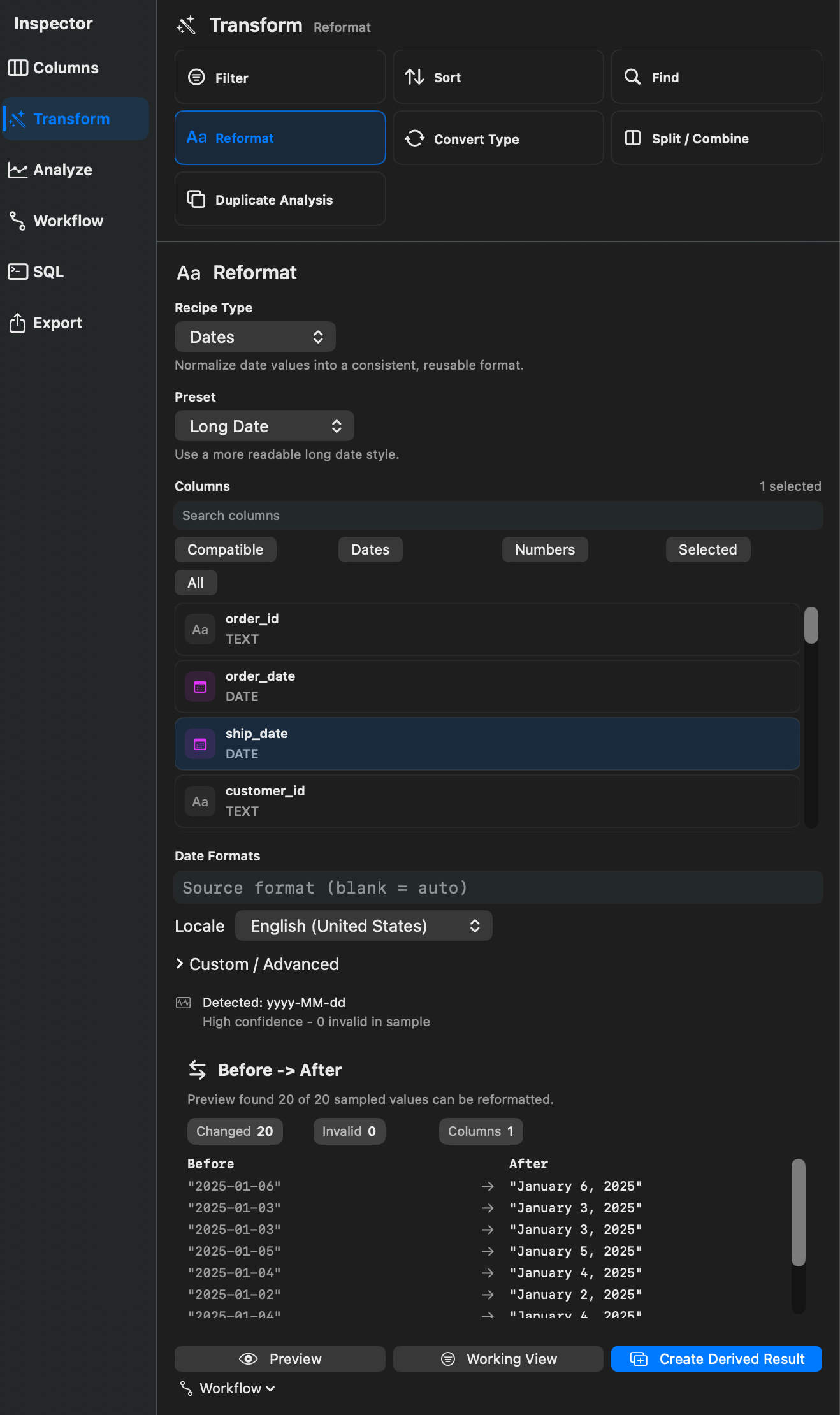Switch to the Export section
Viewport: 840px width, 1415px height.
(x=75, y=323)
